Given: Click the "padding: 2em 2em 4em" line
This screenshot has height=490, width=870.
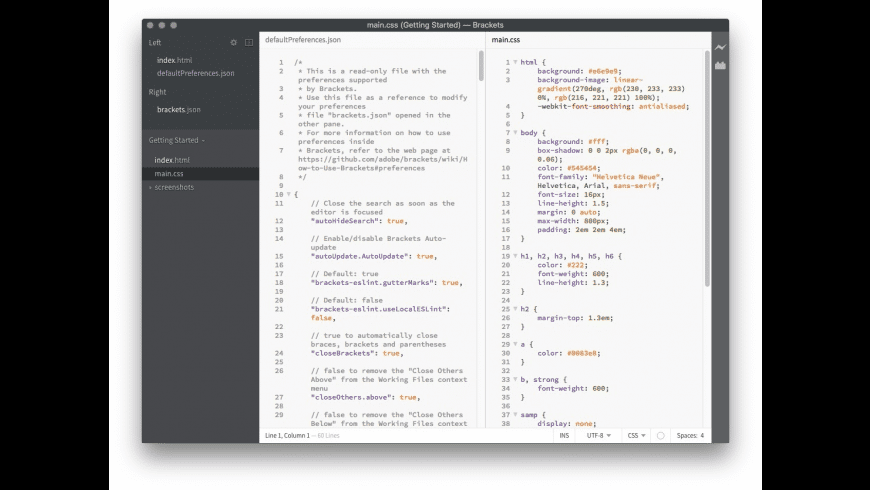Looking at the screenshot, I should point(581,230).
